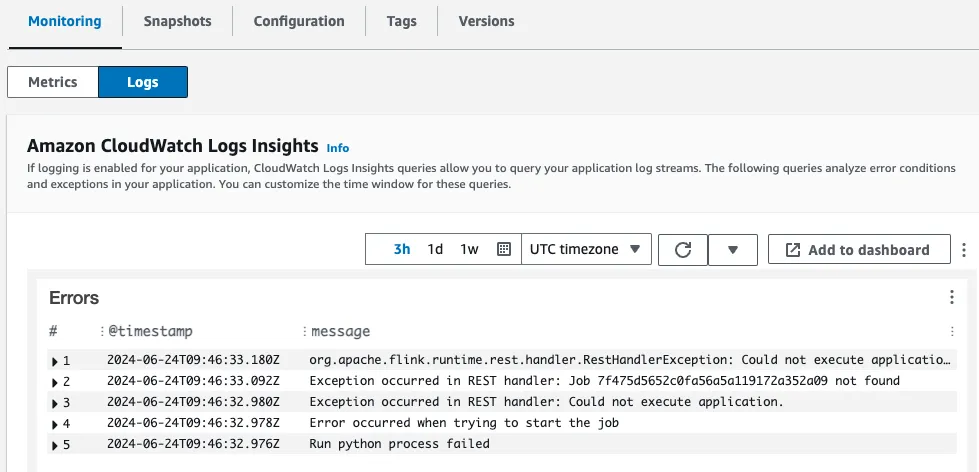Click the column handle before message header
Image resolution: width=979 pixels, height=472 pixels.
pos(304,332)
